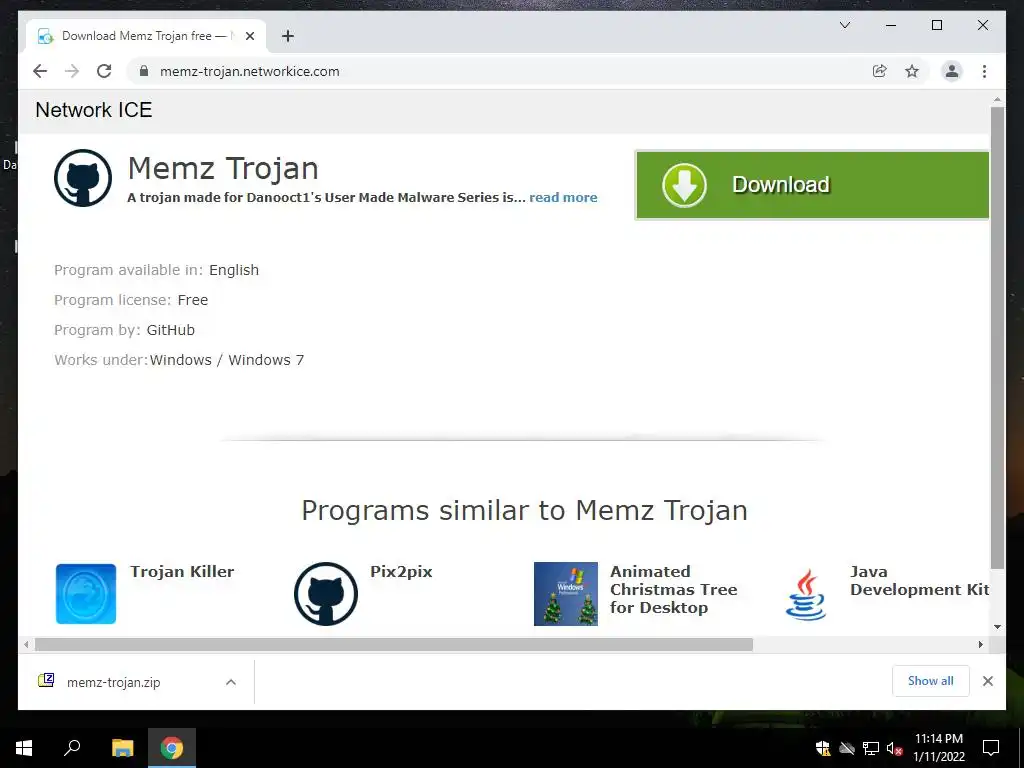
Task: Click the Chrome taskbar icon
Action: [172, 748]
